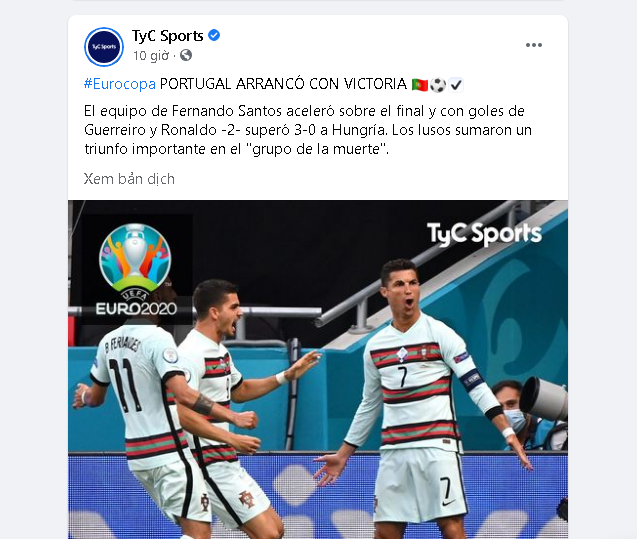Click the TyC Sports watermark on the photo

[484, 234]
